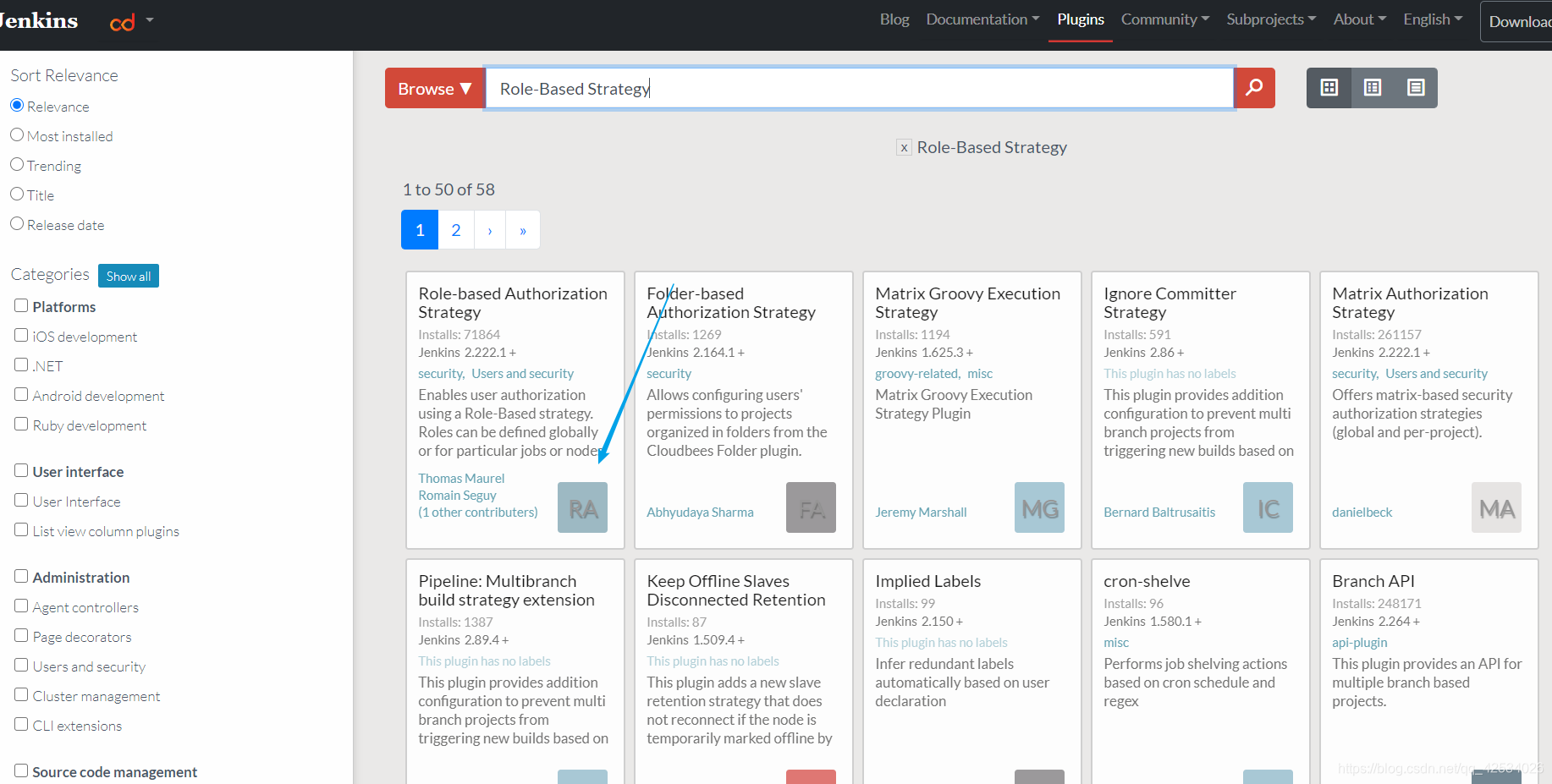Click the api-plugin label

pyautogui.click(x=1359, y=643)
